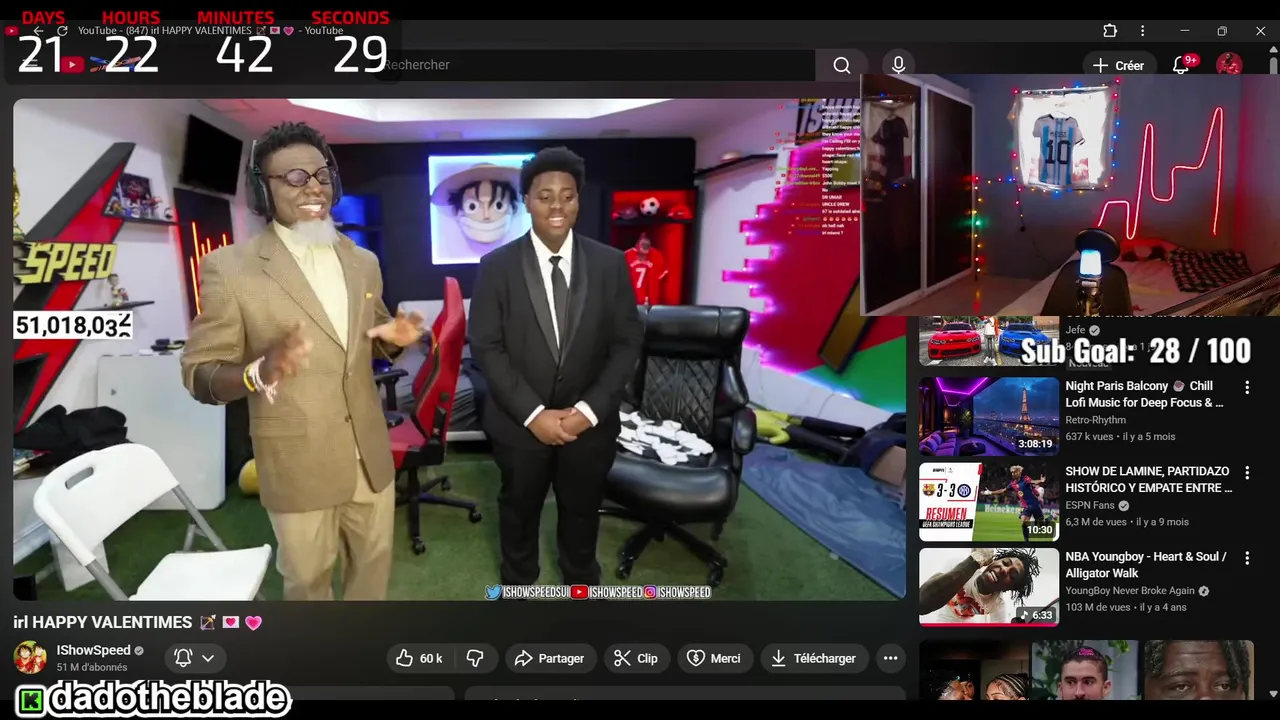Reload the page with the refresh arrow
Screen dimensions: 1280x720
click(62, 31)
